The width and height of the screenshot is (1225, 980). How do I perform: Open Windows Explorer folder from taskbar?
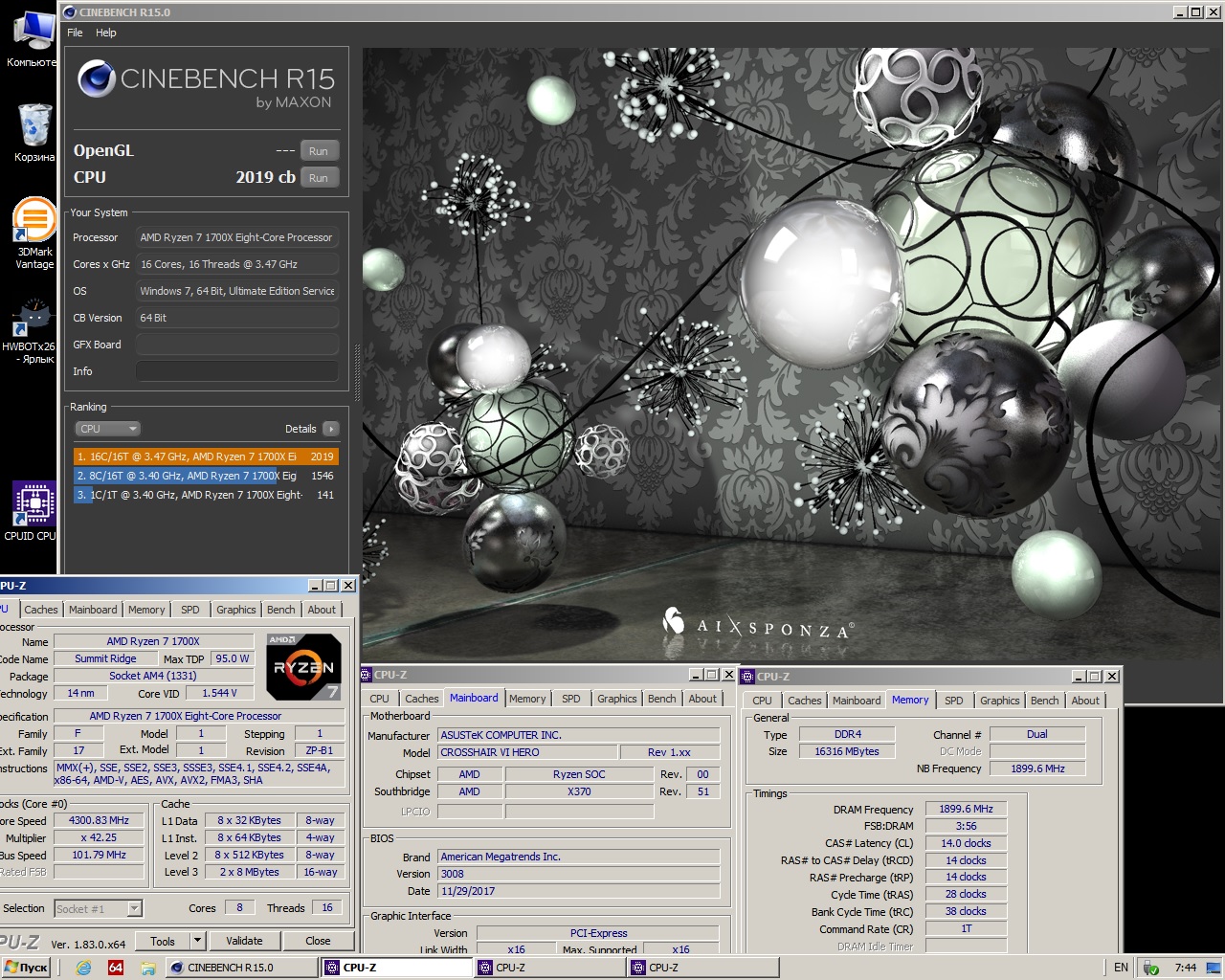[x=148, y=968]
